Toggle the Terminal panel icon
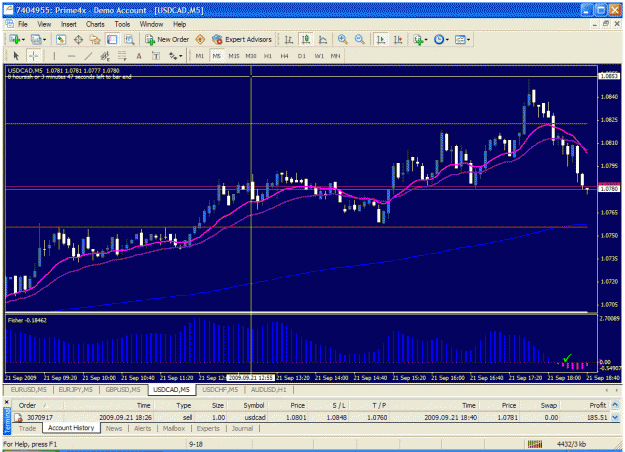The height and width of the screenshot is (452, 625). pos(112,39)
